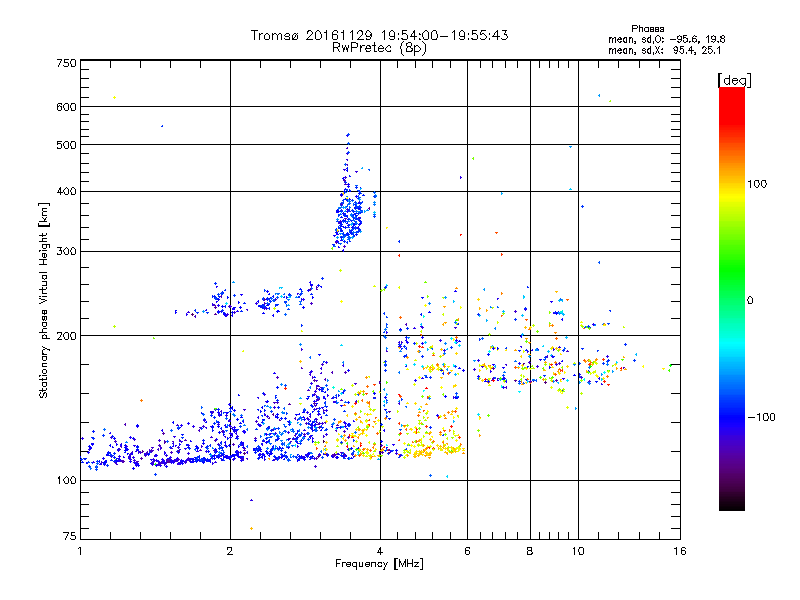Click the x-axis tick label '8'
Image resolution: width=800 pixels, height=600 pixels.
pos(530,551)
